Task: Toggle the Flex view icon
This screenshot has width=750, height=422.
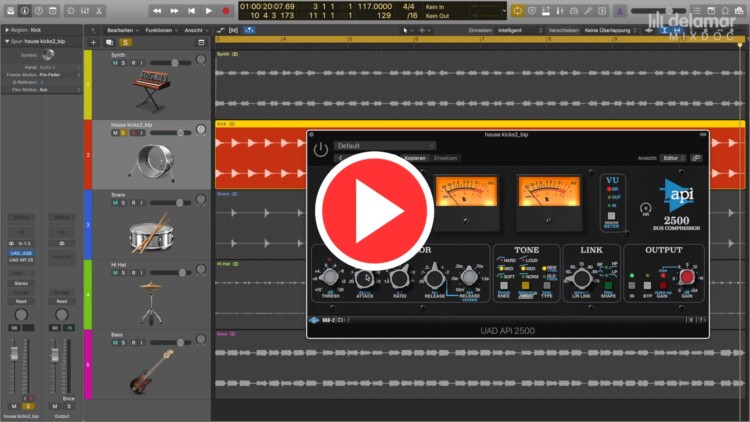Action: (x=233, y=30)
